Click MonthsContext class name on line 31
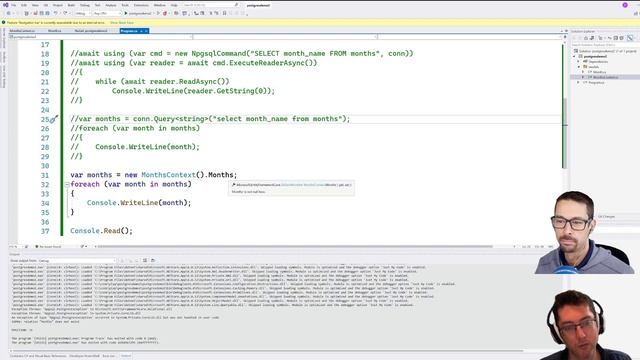 point(168,175)
